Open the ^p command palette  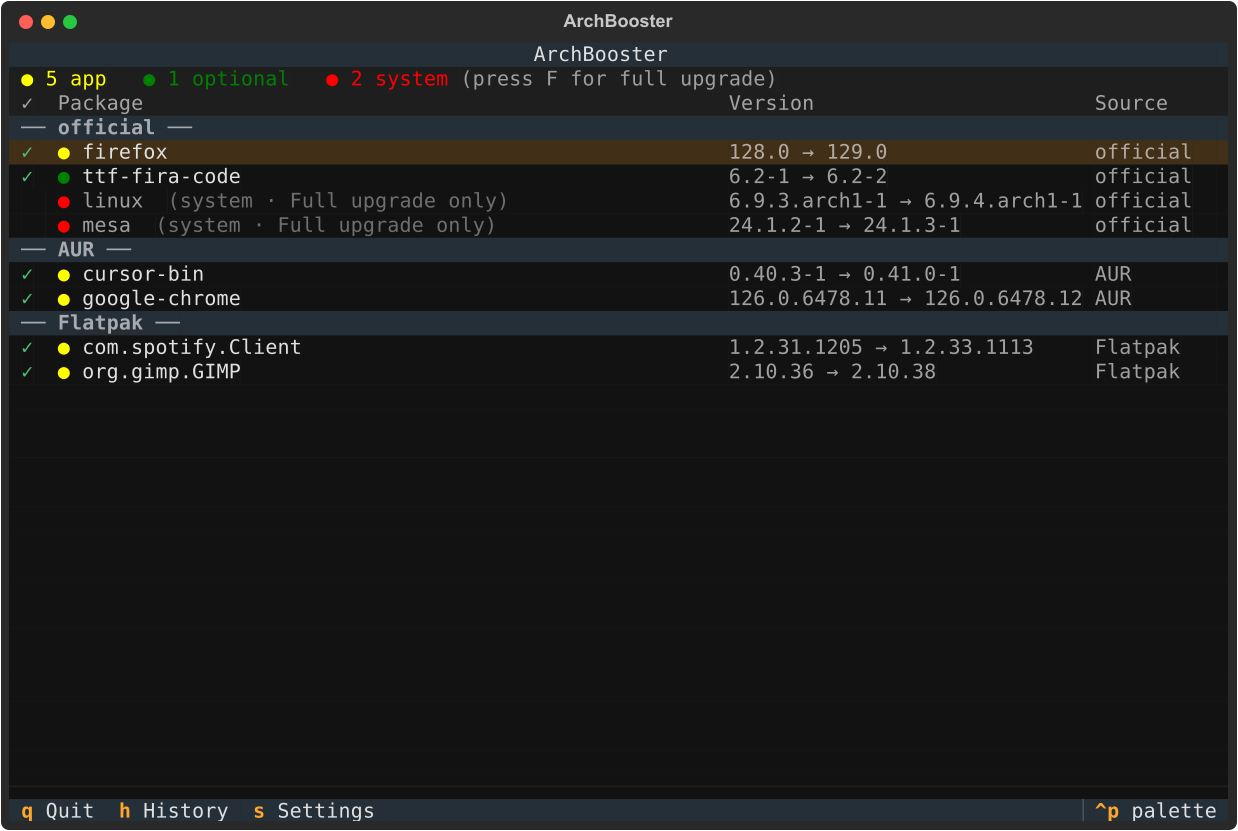coord(1155,811)
